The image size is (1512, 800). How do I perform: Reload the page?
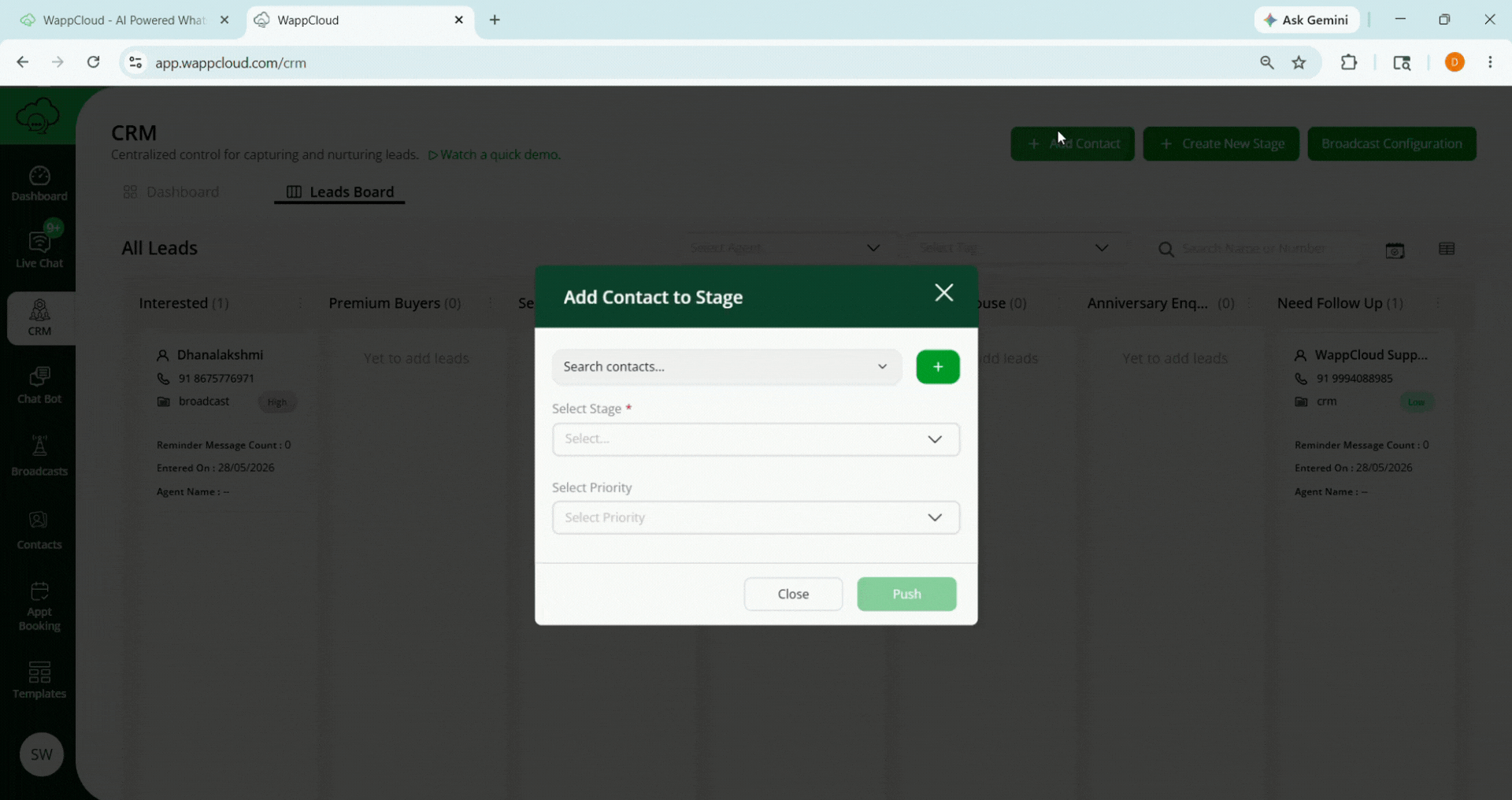93,62
